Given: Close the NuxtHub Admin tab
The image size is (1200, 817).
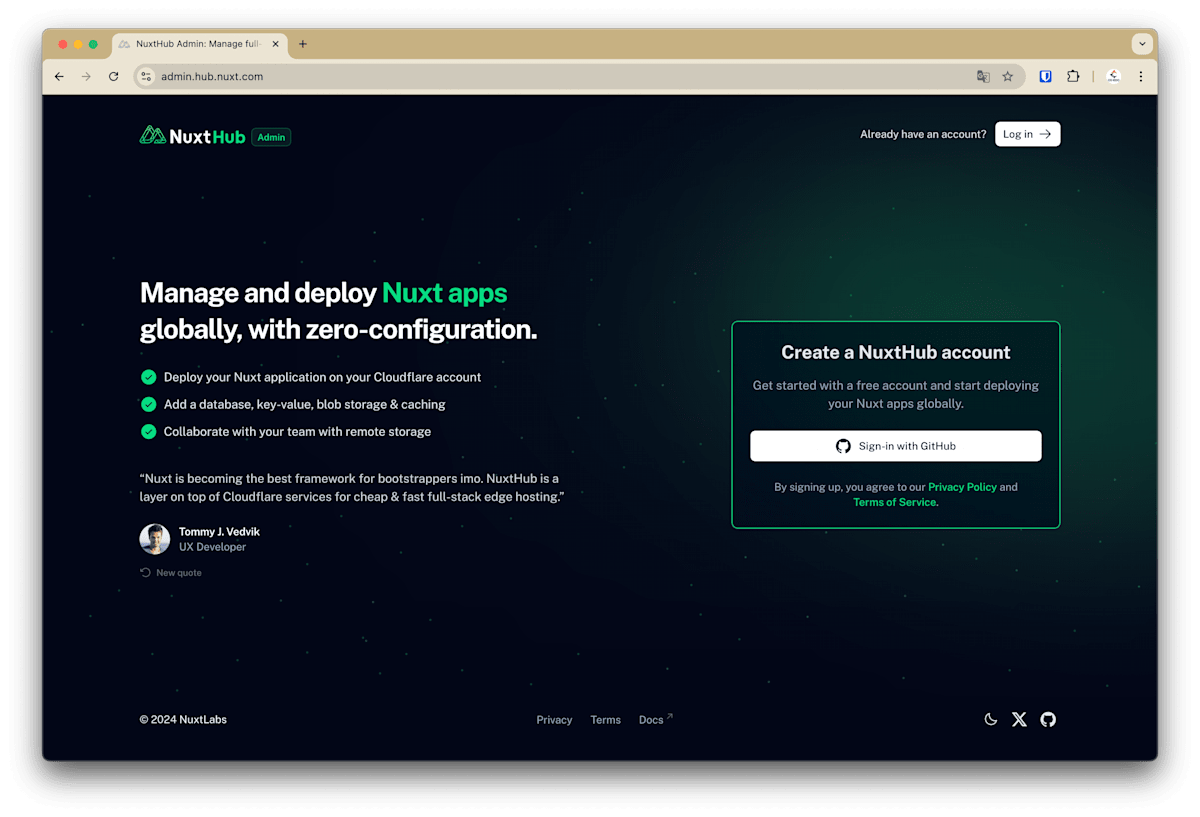Looking at the screenshot, I should pos(275,44).
